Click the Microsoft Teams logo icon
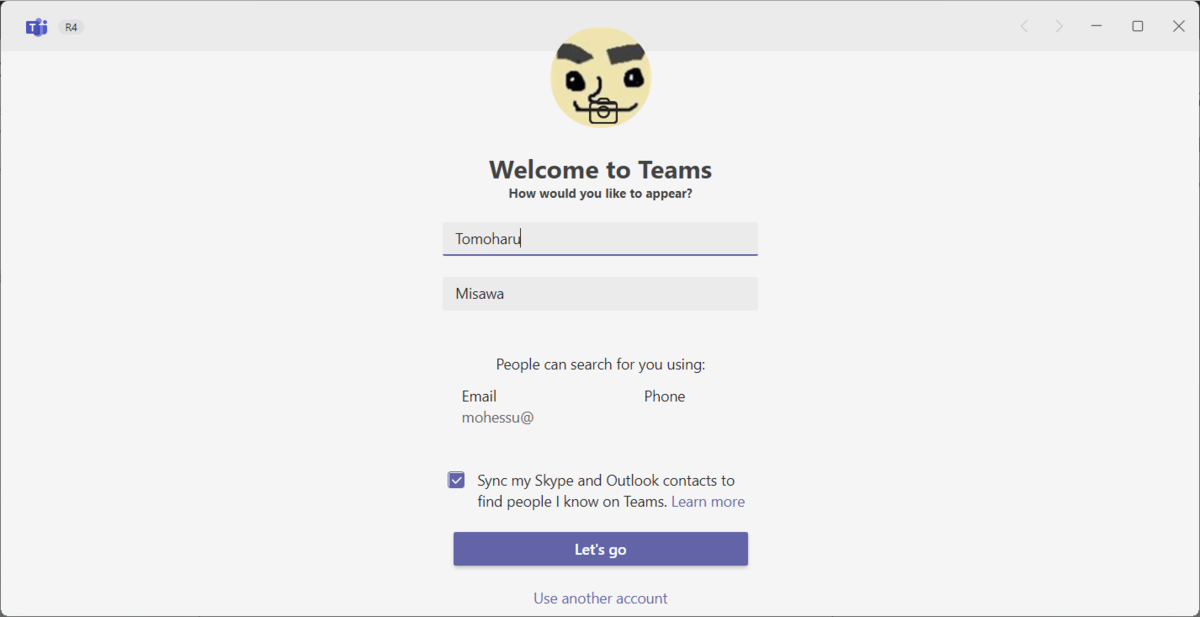Viewport: 1200px width, 617px height. [x=37, y=27]
